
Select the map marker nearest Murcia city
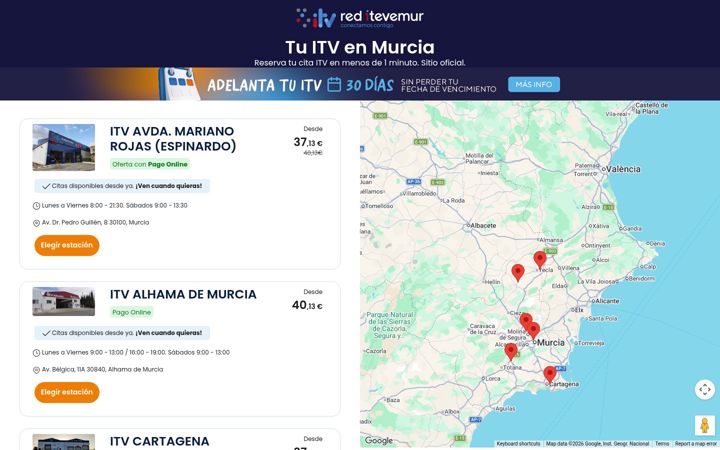pyautogui.click(x=533, y=330)
